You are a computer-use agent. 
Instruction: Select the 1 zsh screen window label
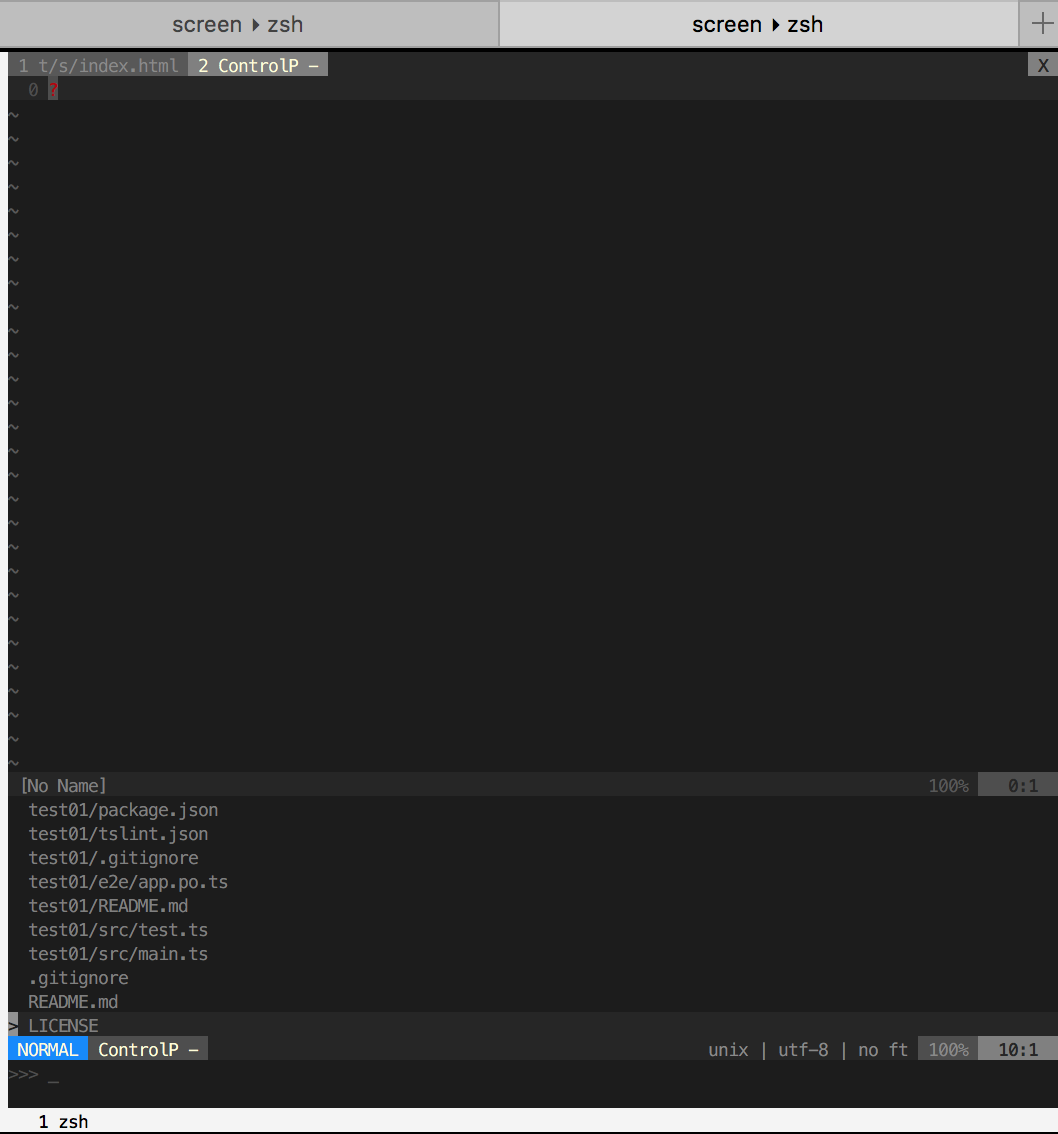tap(64, 1121)
